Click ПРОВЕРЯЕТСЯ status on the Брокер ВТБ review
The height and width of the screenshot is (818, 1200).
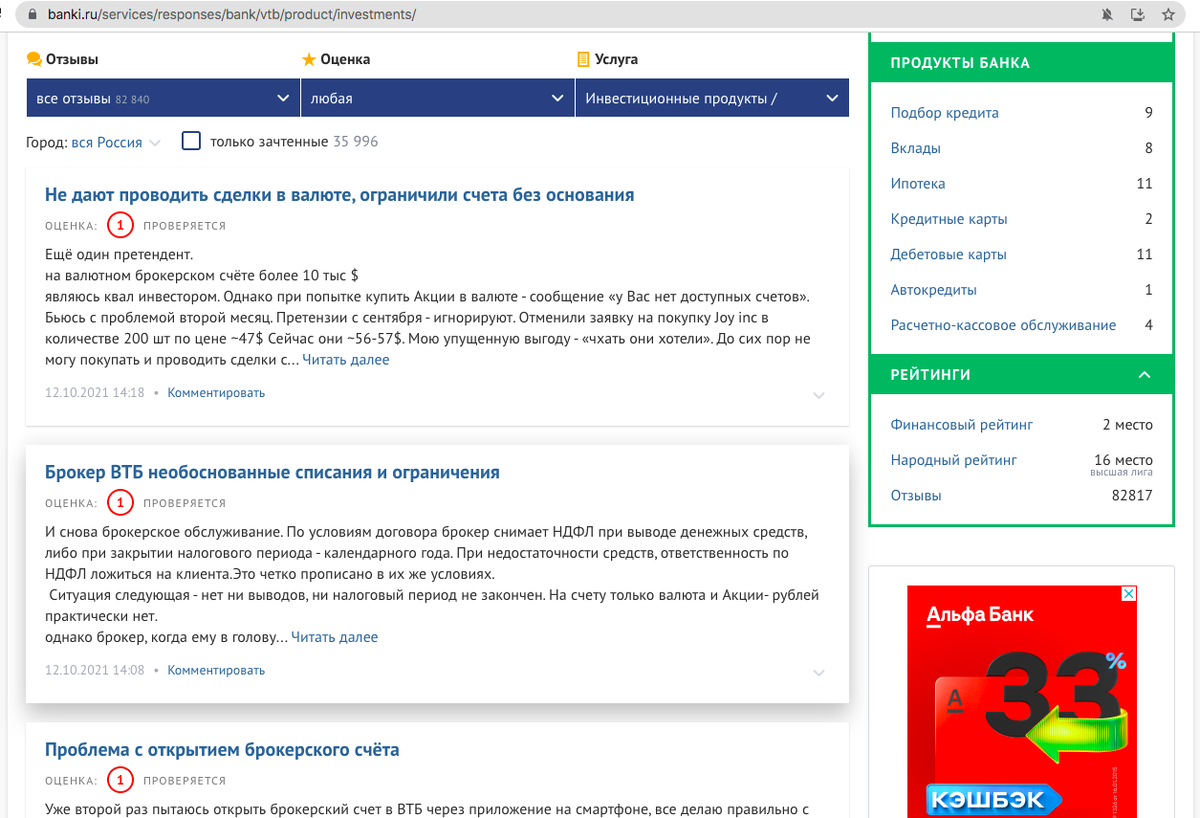(184, 503)
